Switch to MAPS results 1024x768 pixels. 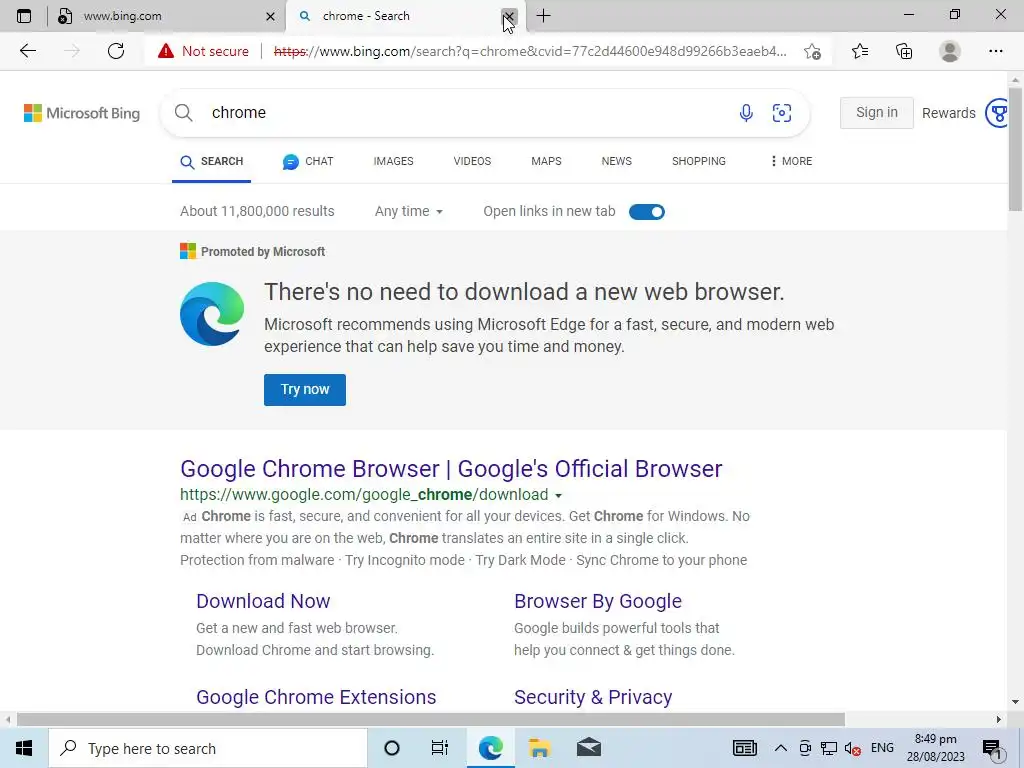point(546,161)
